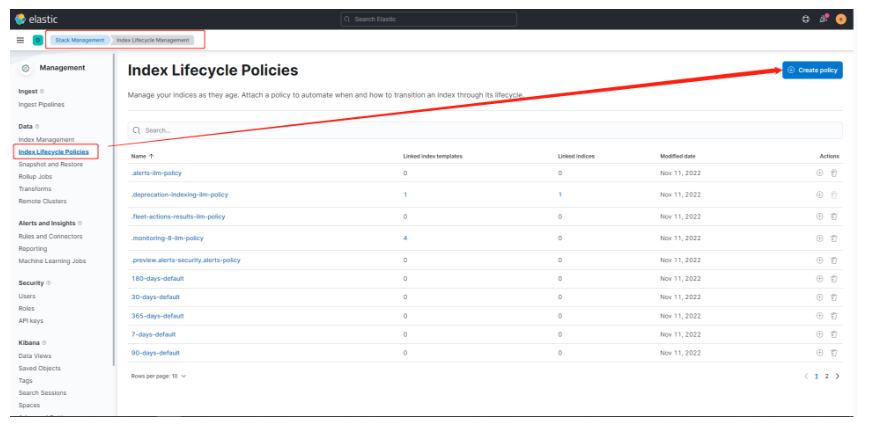Open the .alerts-ilm-policy policy link
The height and width of the screenshot is (426, 874).
(x=156, y=173)
